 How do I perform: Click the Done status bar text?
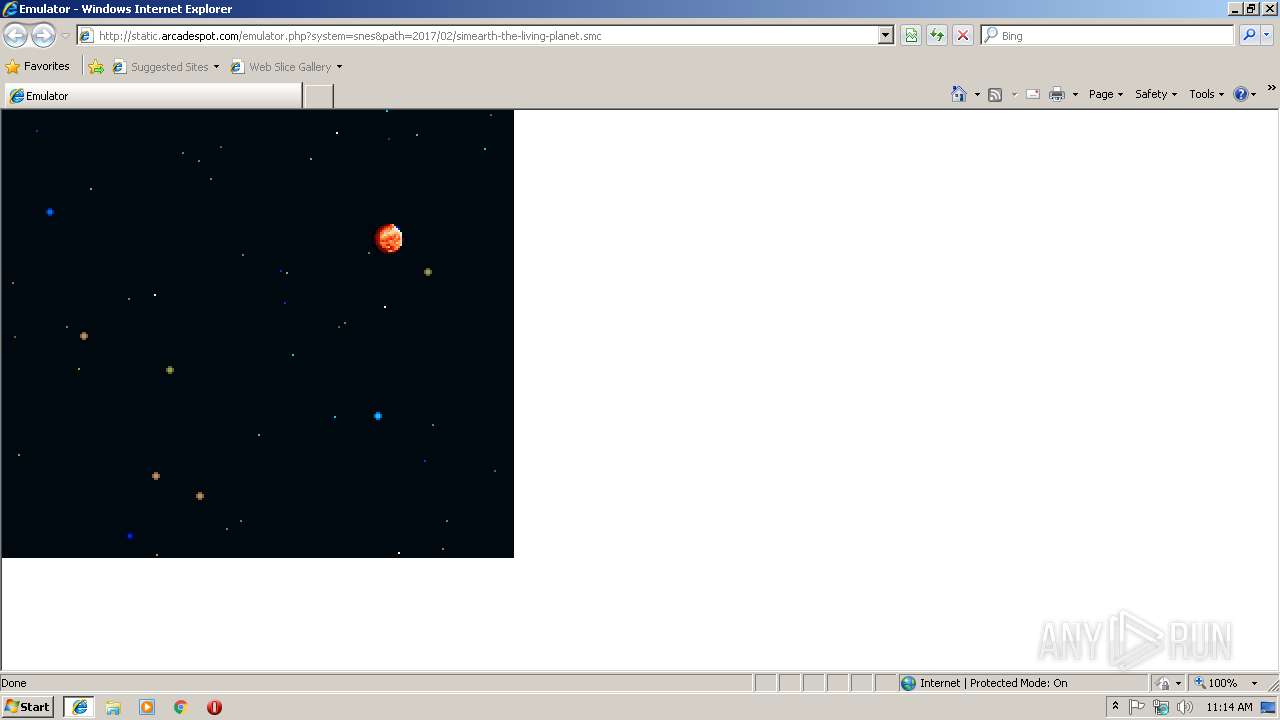click(x=14, y=683)
